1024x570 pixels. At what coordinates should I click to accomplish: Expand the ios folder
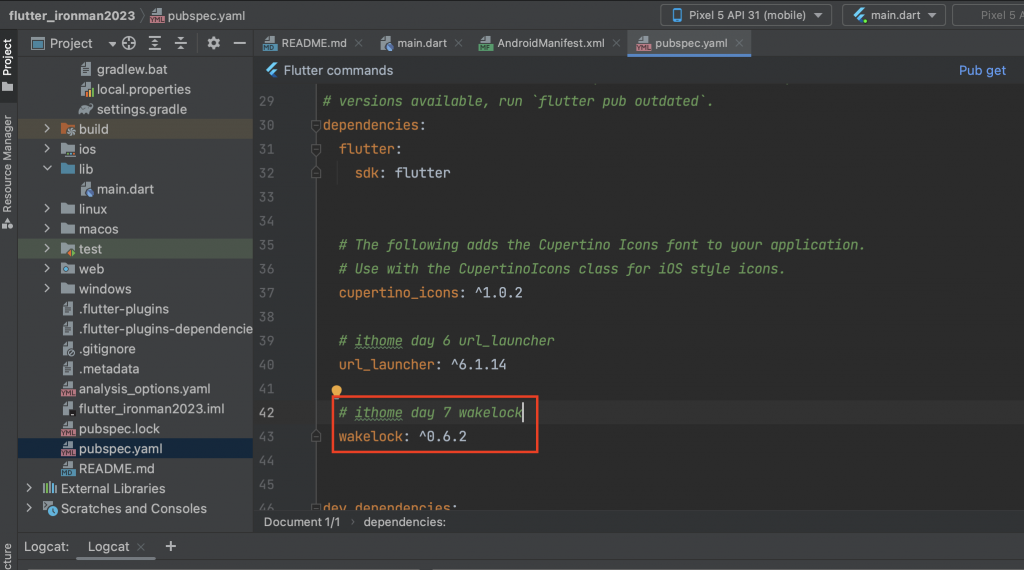click(x=47, y=149)
